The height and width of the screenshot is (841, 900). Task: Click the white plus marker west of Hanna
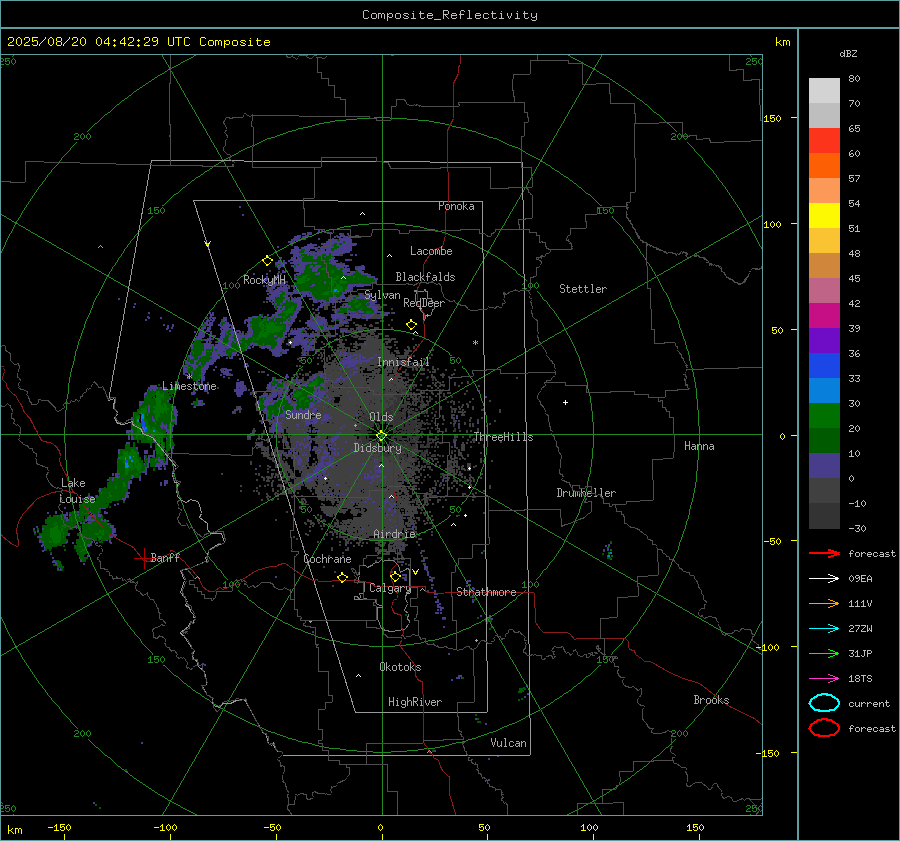[x=565, y=402]
